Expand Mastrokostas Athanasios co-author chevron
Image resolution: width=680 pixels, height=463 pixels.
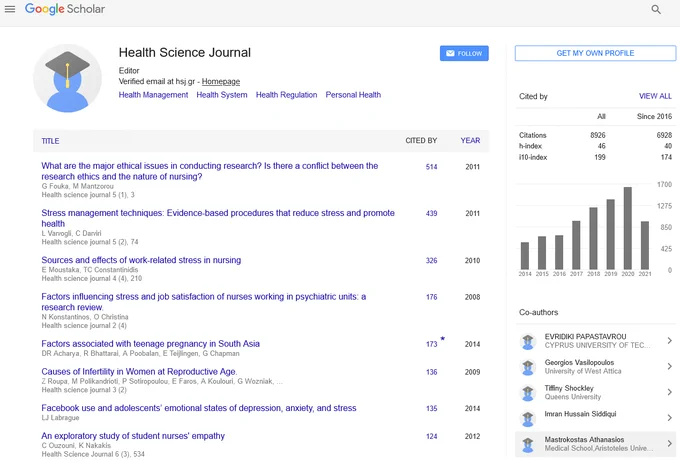[670, 443]
